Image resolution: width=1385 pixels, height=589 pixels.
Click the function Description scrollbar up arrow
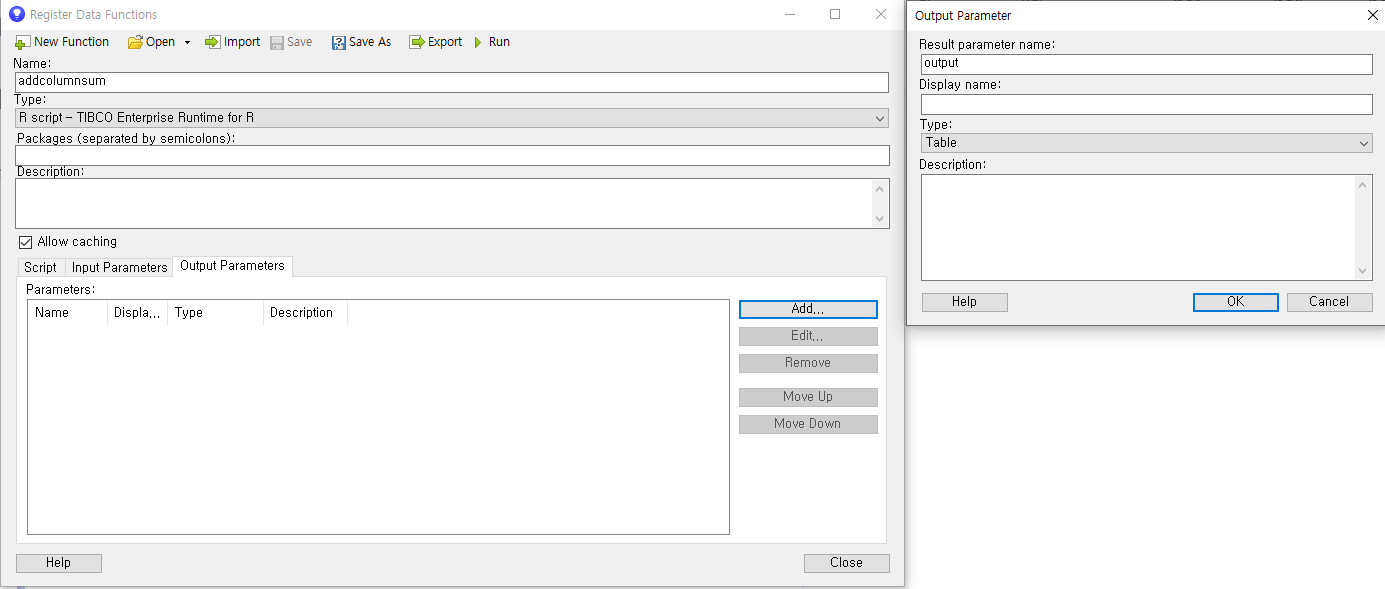pos(880,188)
